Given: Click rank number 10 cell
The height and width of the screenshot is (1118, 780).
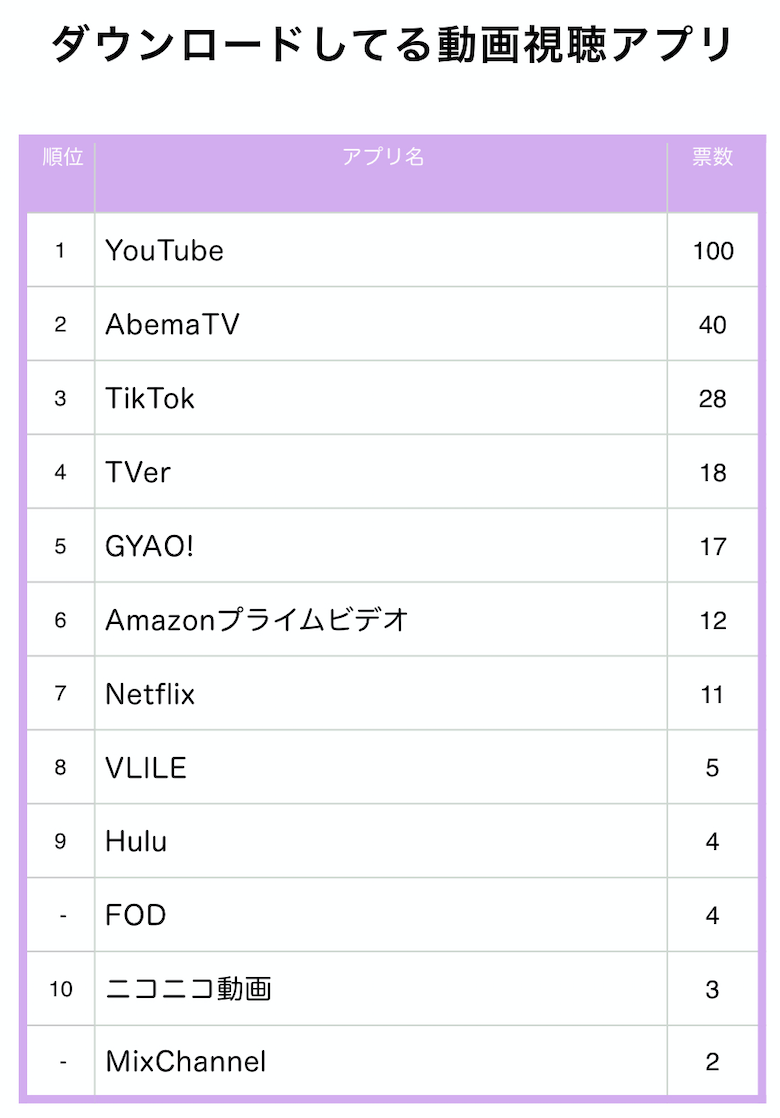Looking at the screenshot, I should click(x=61, y=989).
